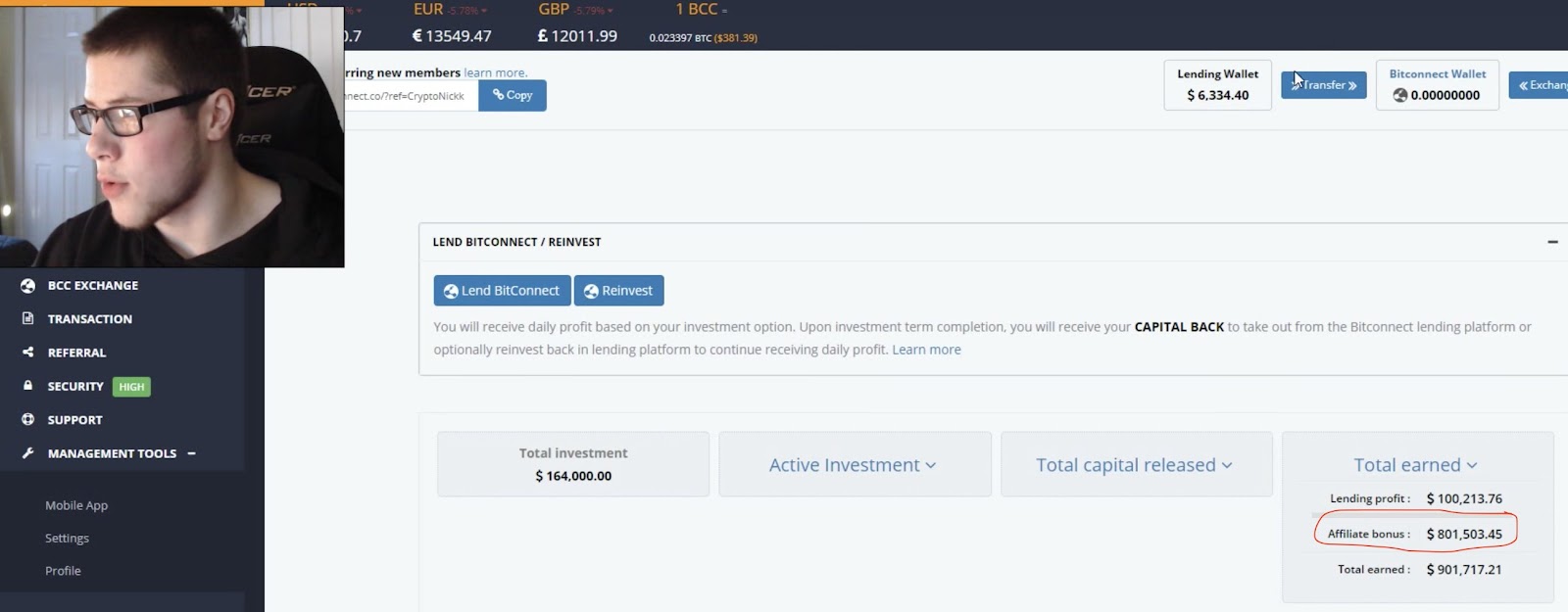The image size is (1568, 612).
Task: Collapse the Management Tools menu
Action: coord(191,453)
